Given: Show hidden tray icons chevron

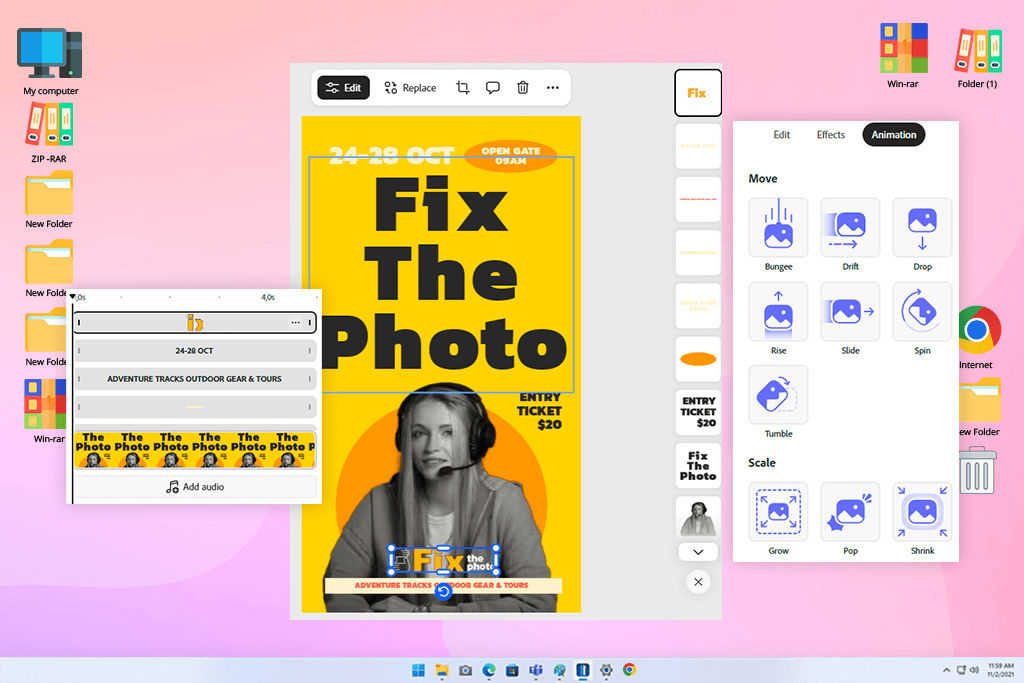Looking at the screenshot, I should point(946,670).
